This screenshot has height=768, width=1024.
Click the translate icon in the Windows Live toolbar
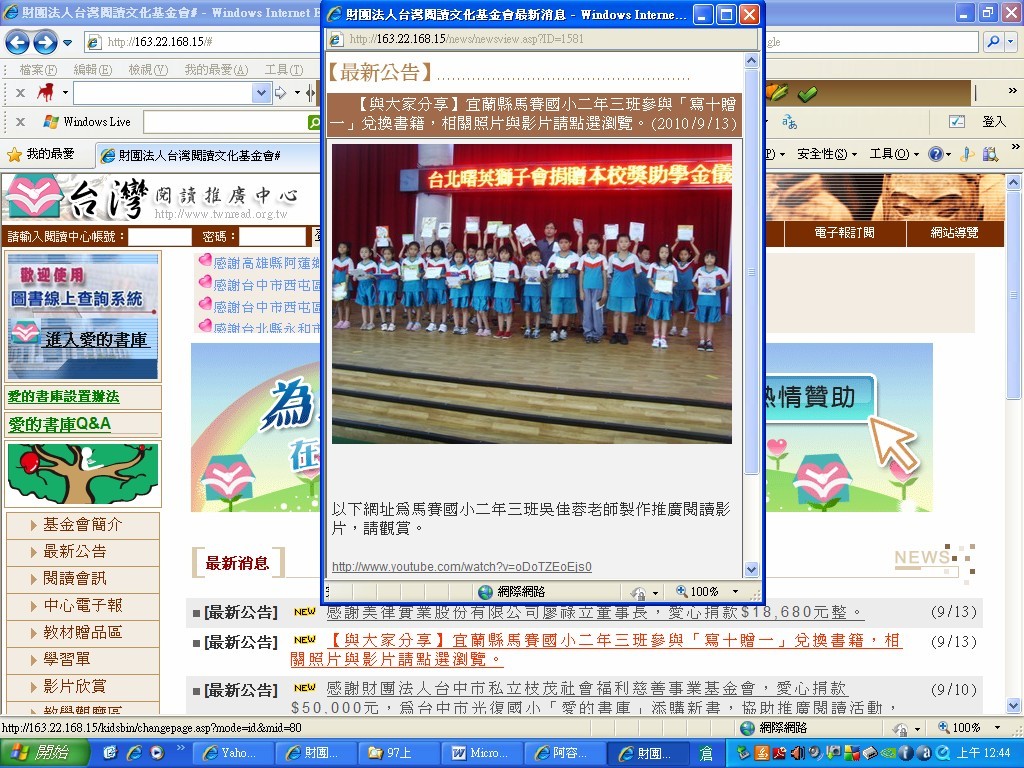(790, 121)
